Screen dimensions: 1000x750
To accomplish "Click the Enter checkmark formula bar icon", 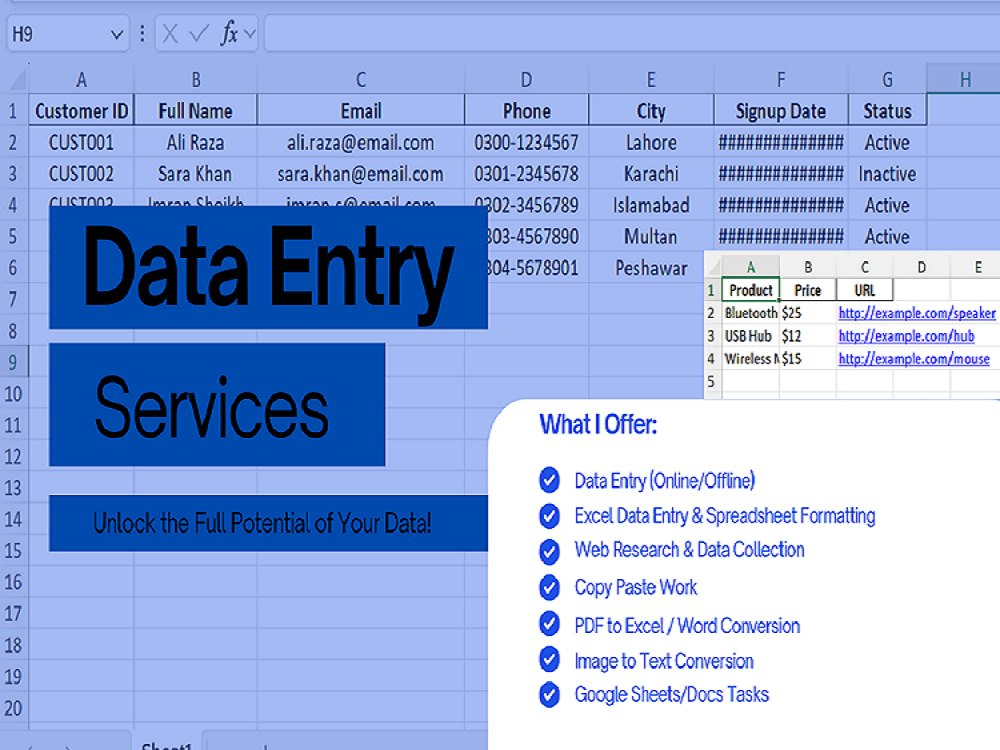I will (x=199, y=34).
